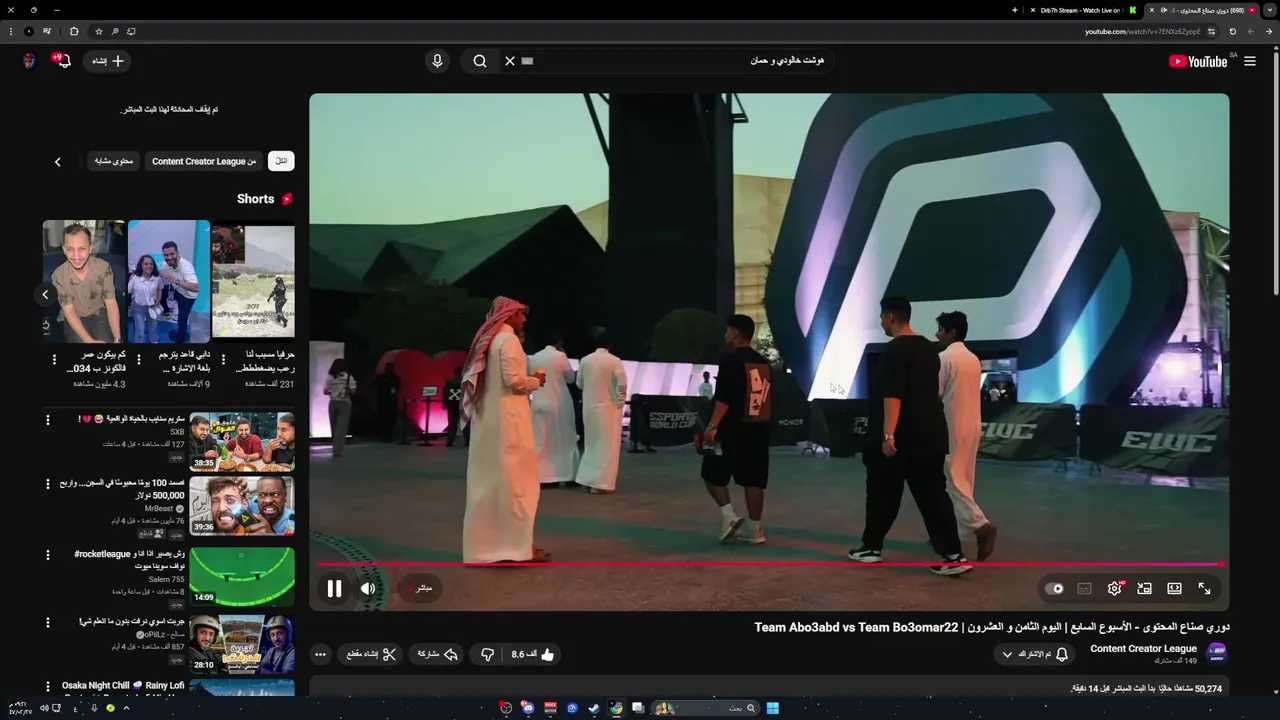Viewport: 1280px width, 720px height.
Task: Open the player settings gear
Action: pyautogui.click(x=1114, y=589)
